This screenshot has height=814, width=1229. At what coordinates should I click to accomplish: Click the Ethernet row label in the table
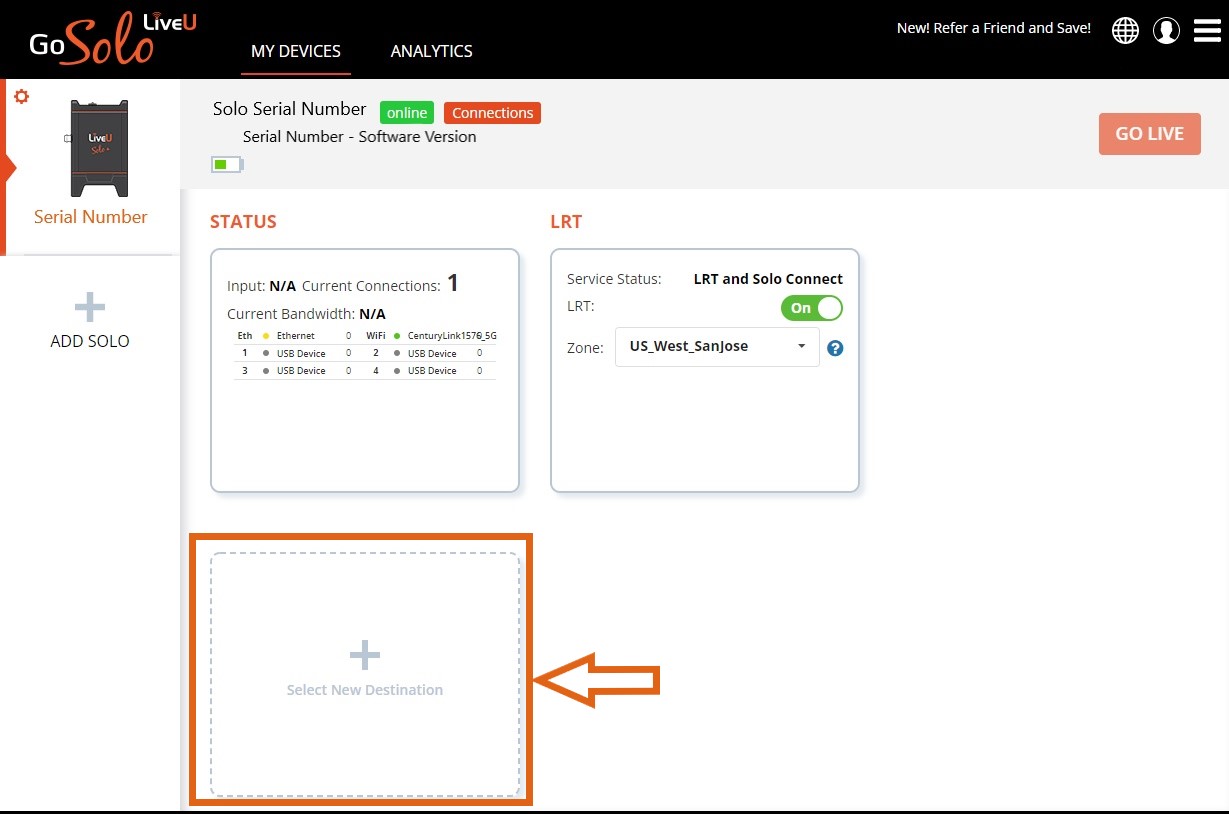(x=296, y=336)
